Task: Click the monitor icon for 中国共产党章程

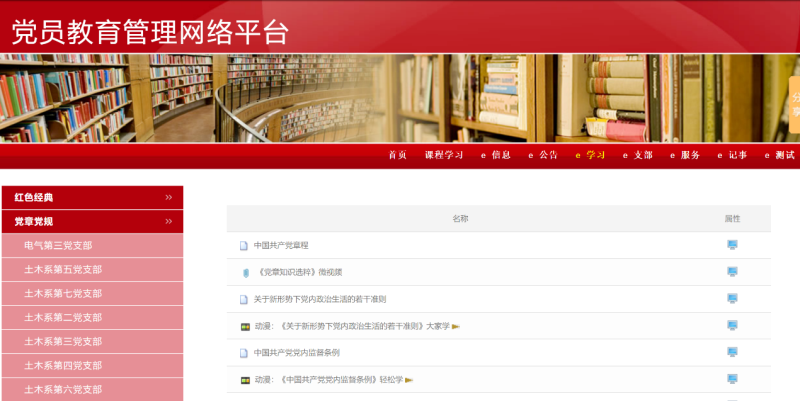Action: (x=732, y=245)
